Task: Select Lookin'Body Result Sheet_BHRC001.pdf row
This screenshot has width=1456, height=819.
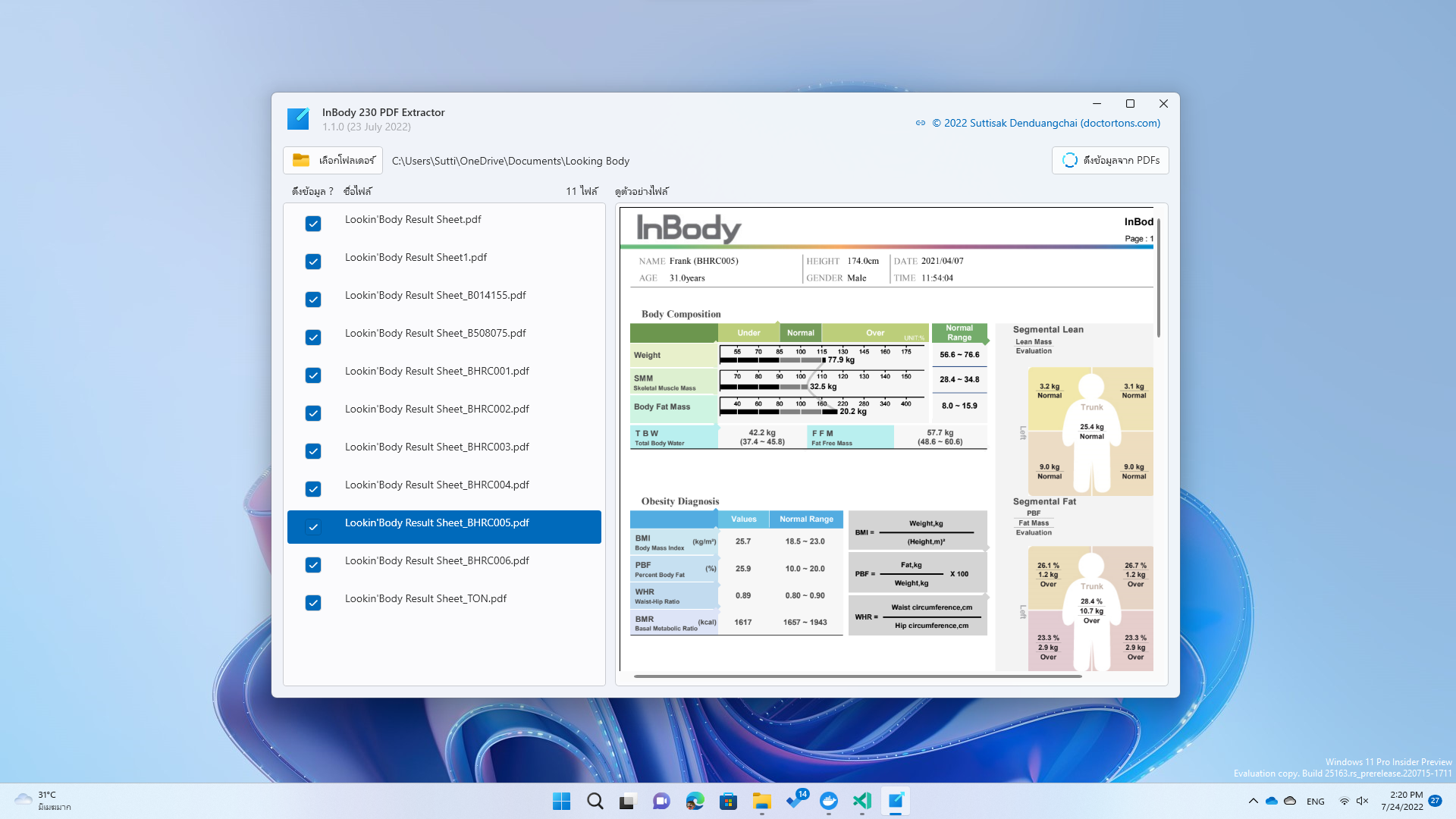Action: click(x=444, y=375)
